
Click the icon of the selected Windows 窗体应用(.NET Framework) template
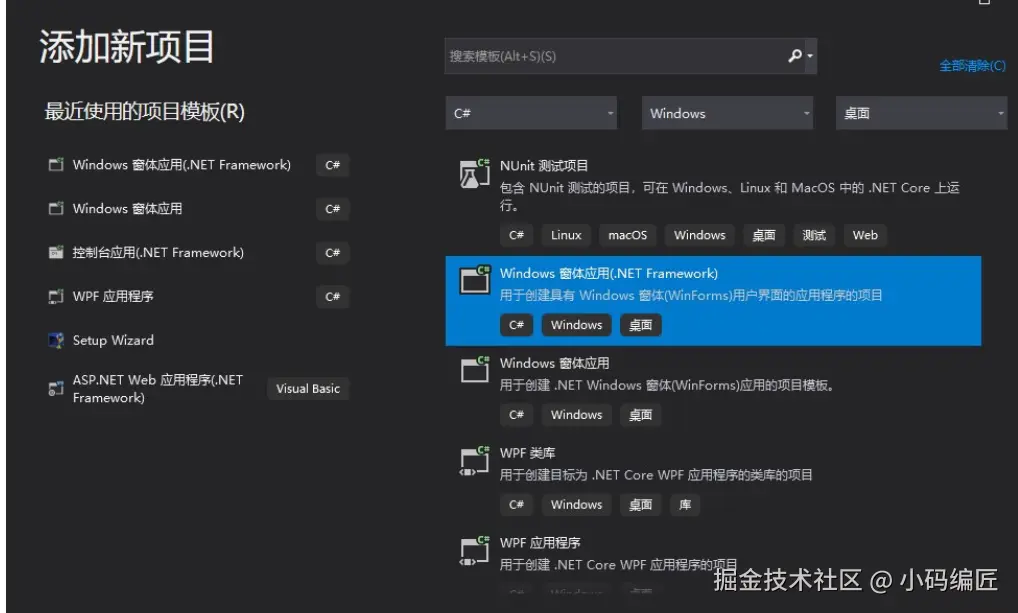(x=475, y=281)
